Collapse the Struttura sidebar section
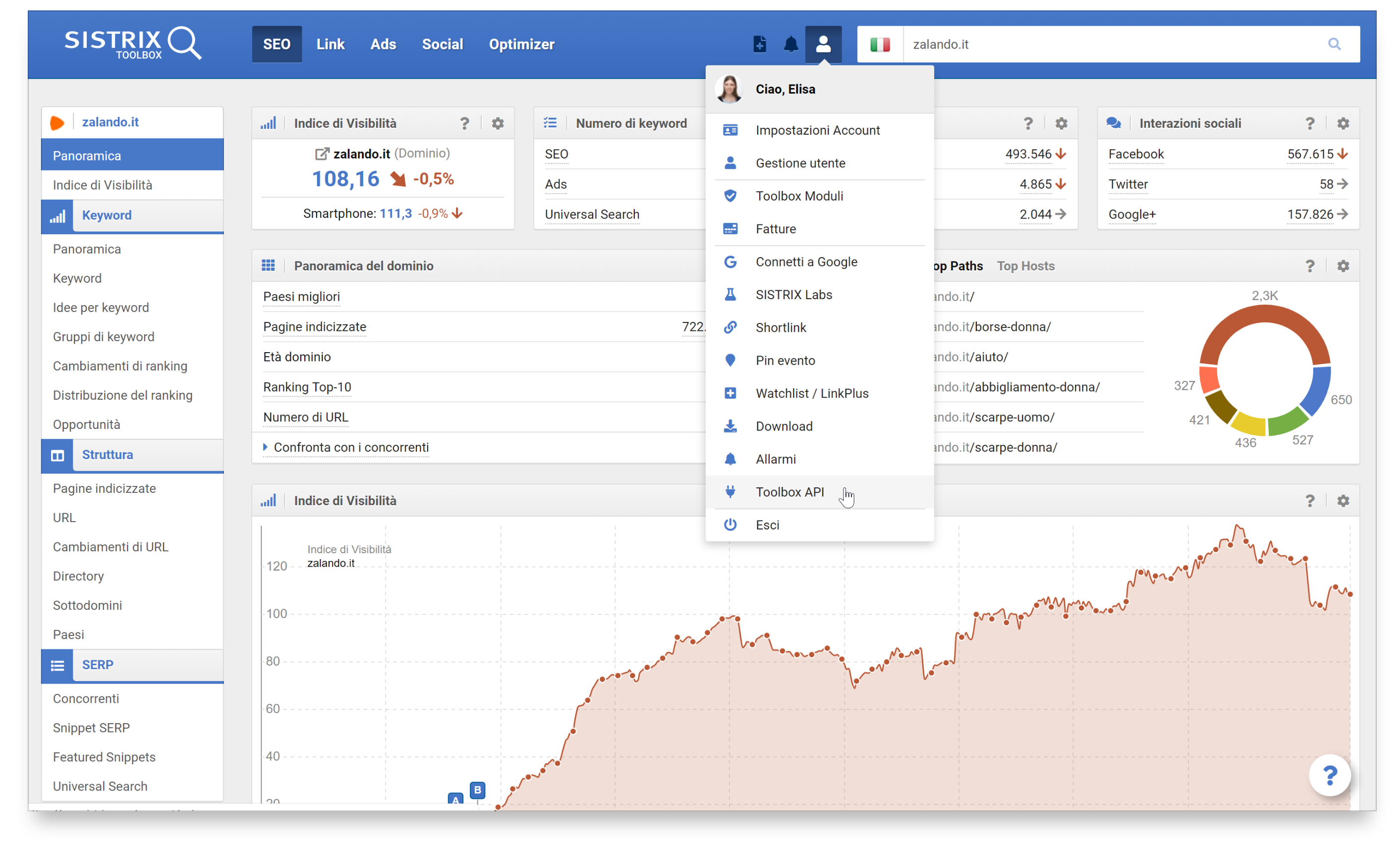This screenshot has width=1400, height=844. click(107, 454)
